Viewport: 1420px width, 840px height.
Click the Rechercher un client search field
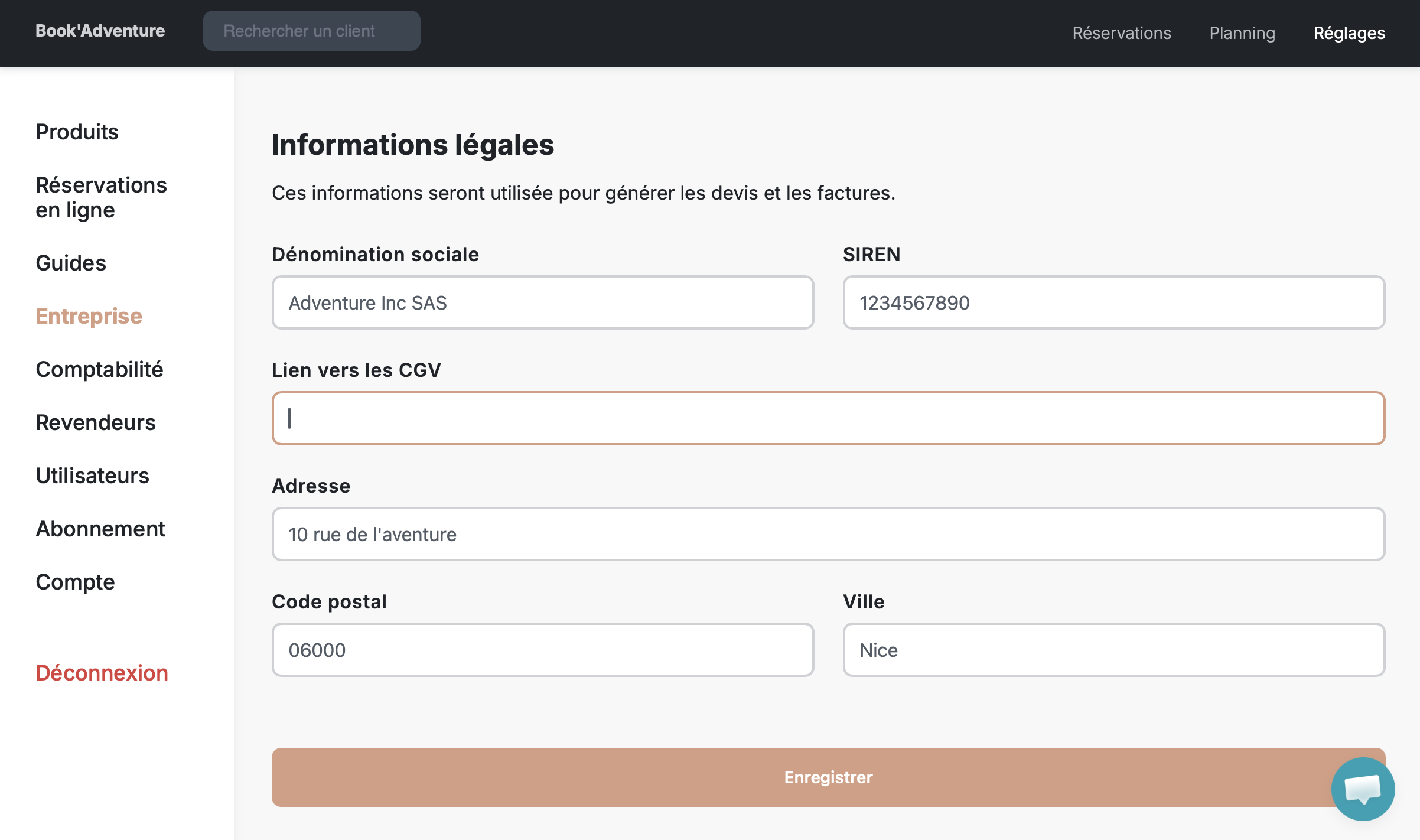311,30
